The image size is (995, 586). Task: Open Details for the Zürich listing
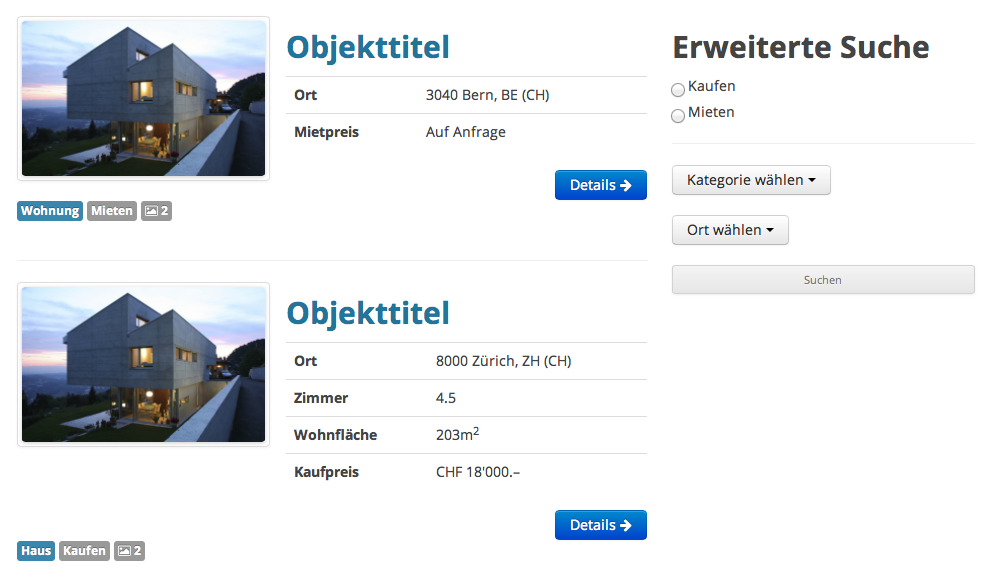(601, 525)
